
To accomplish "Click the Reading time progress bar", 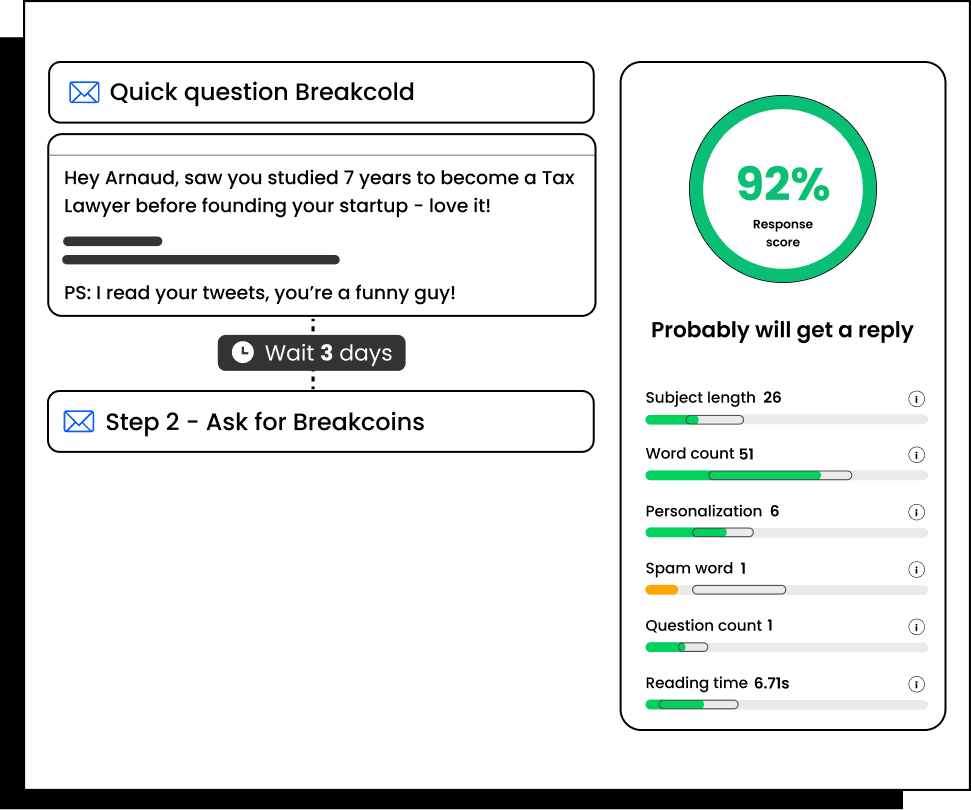I will coord(786,705).
